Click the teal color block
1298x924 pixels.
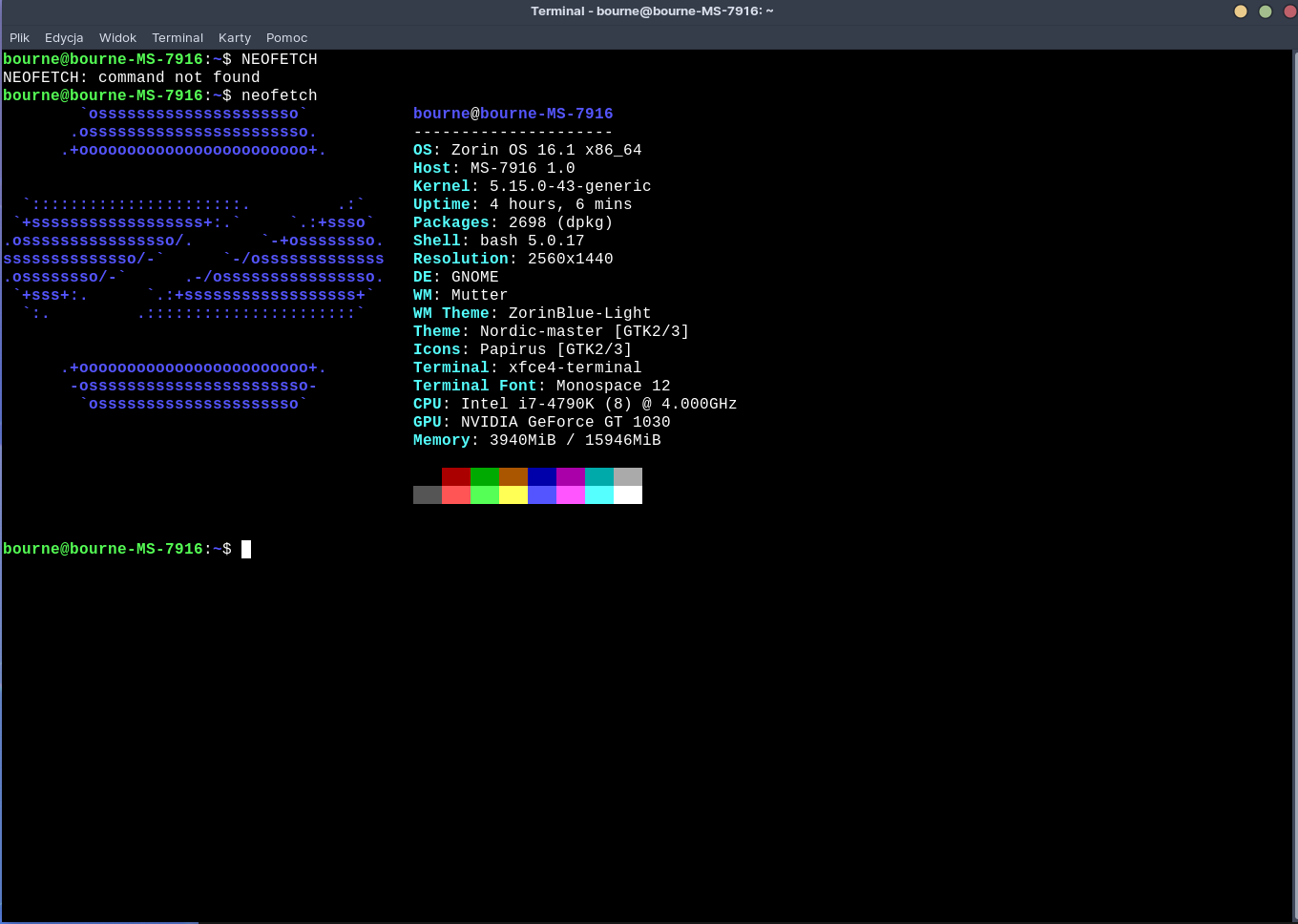pyautogui.click(x=599, y=476)
